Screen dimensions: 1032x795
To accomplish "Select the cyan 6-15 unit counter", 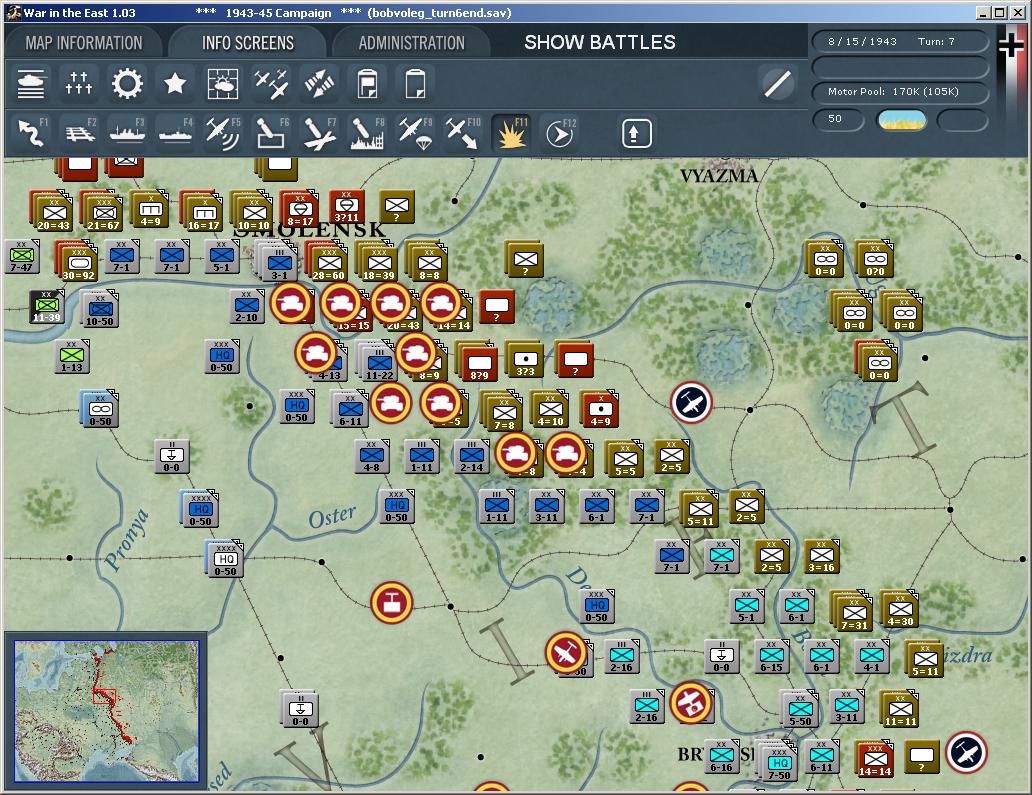I will point(771,656).
